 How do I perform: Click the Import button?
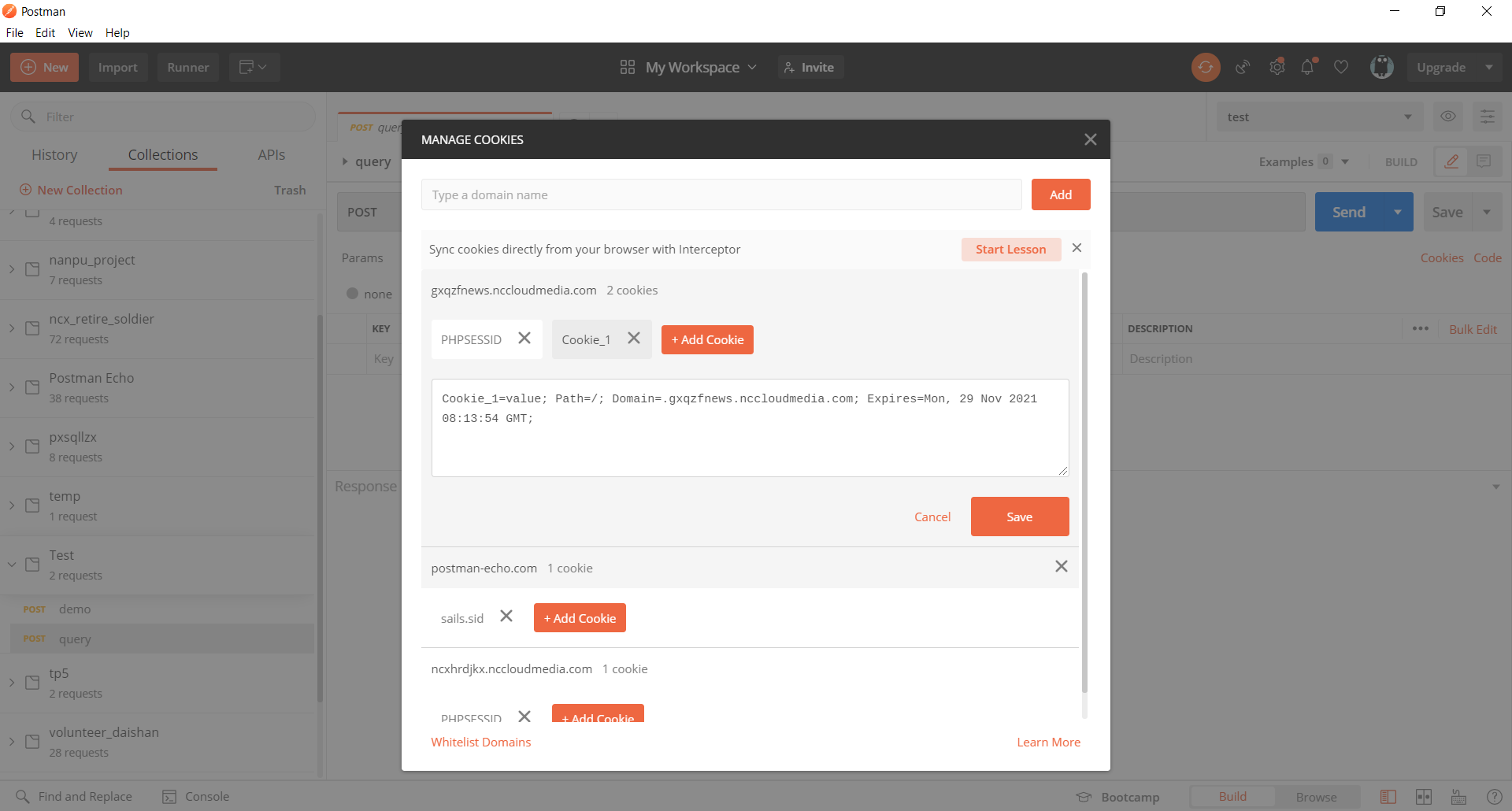click(x=118, y=68)
